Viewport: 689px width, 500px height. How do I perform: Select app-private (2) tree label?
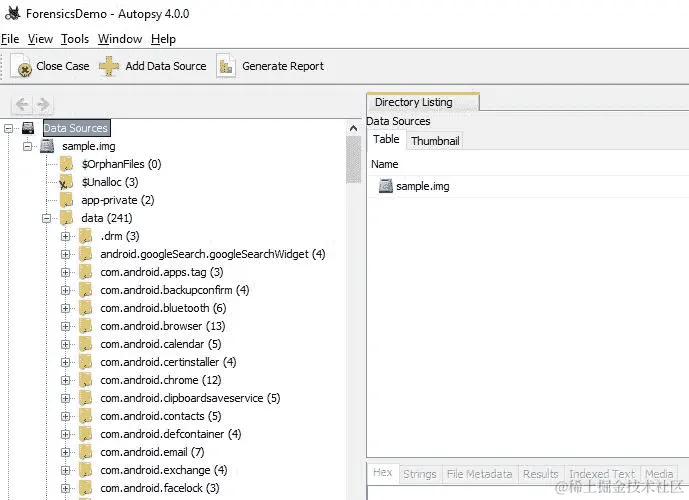(118, 200)
